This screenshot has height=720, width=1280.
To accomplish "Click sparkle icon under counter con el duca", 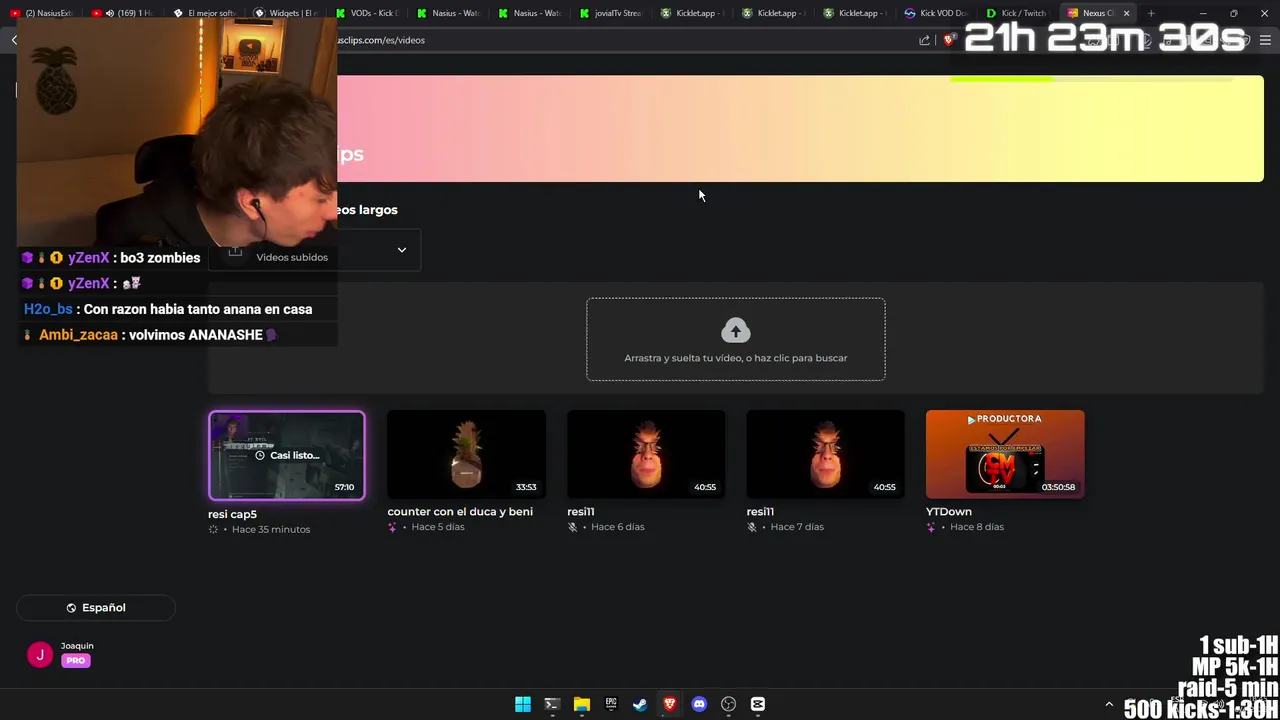I will [x=392, y=527].
